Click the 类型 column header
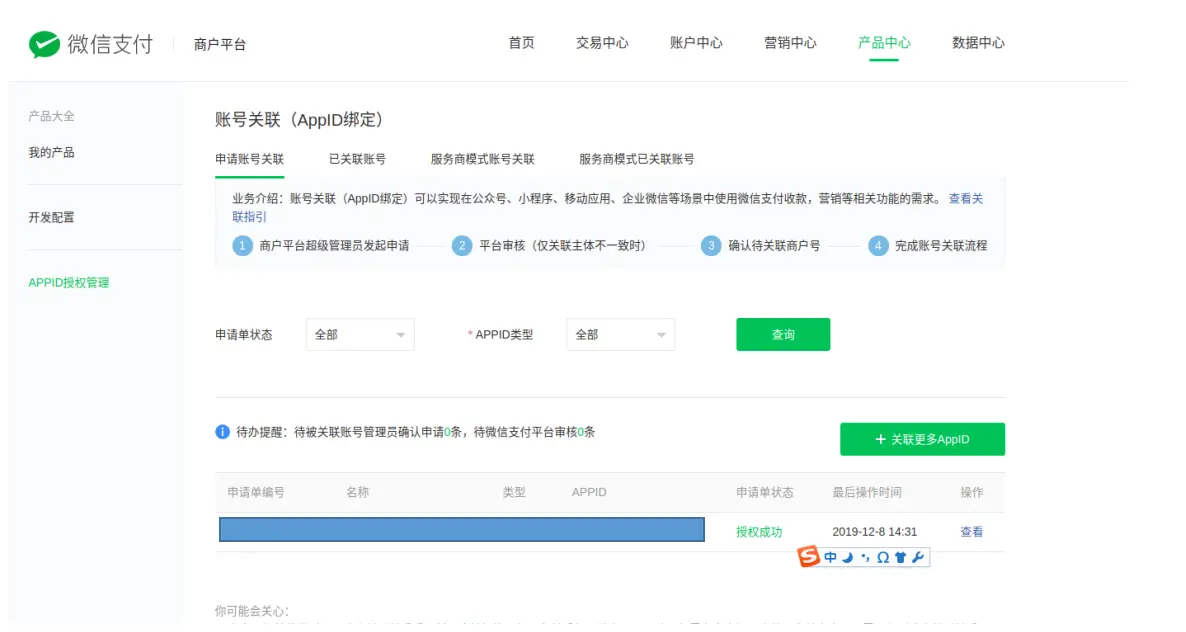Viewport: 1186px width, 632px height. click(514, 492)
